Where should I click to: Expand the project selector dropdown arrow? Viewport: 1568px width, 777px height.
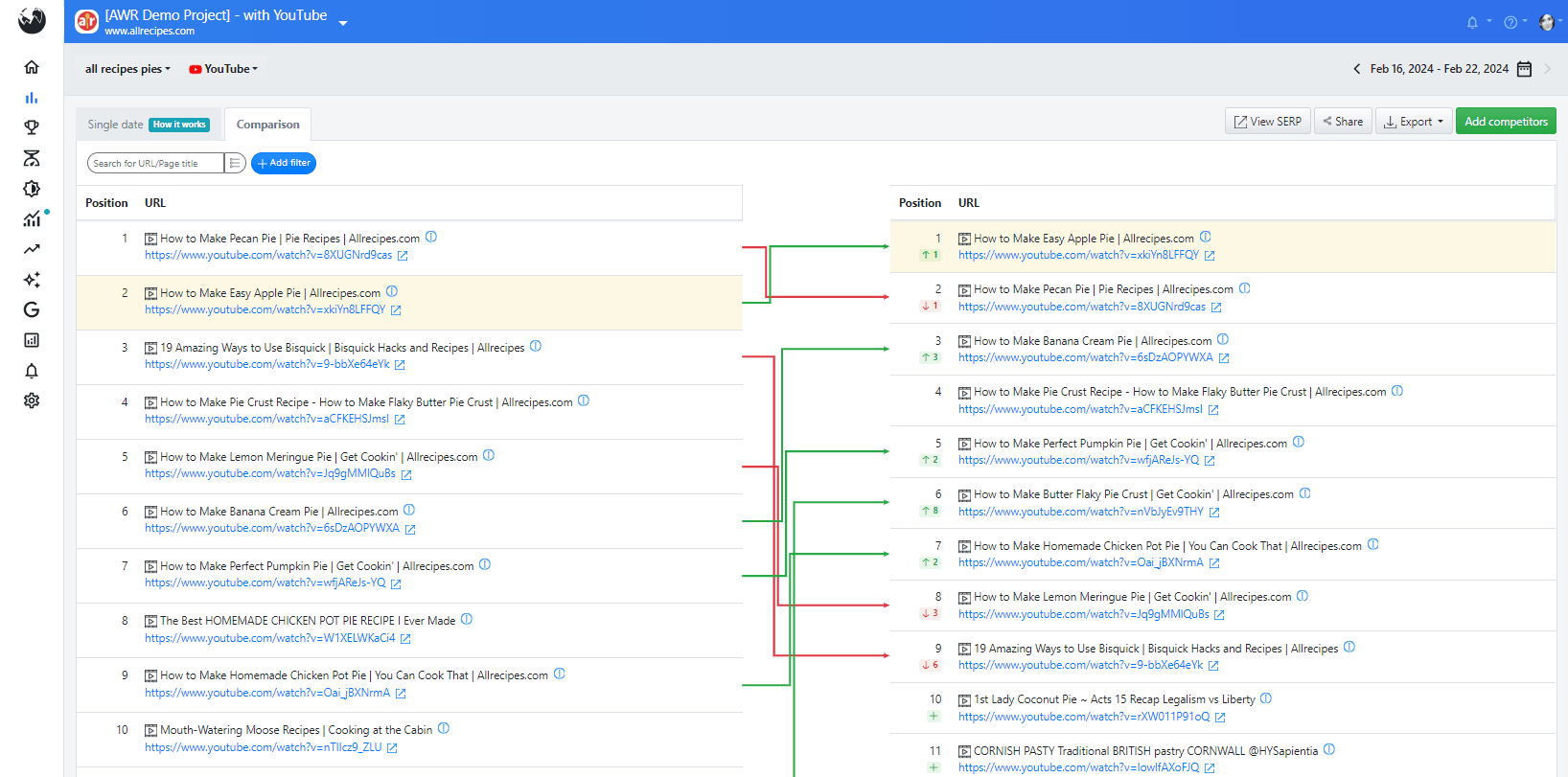point(343,22)
